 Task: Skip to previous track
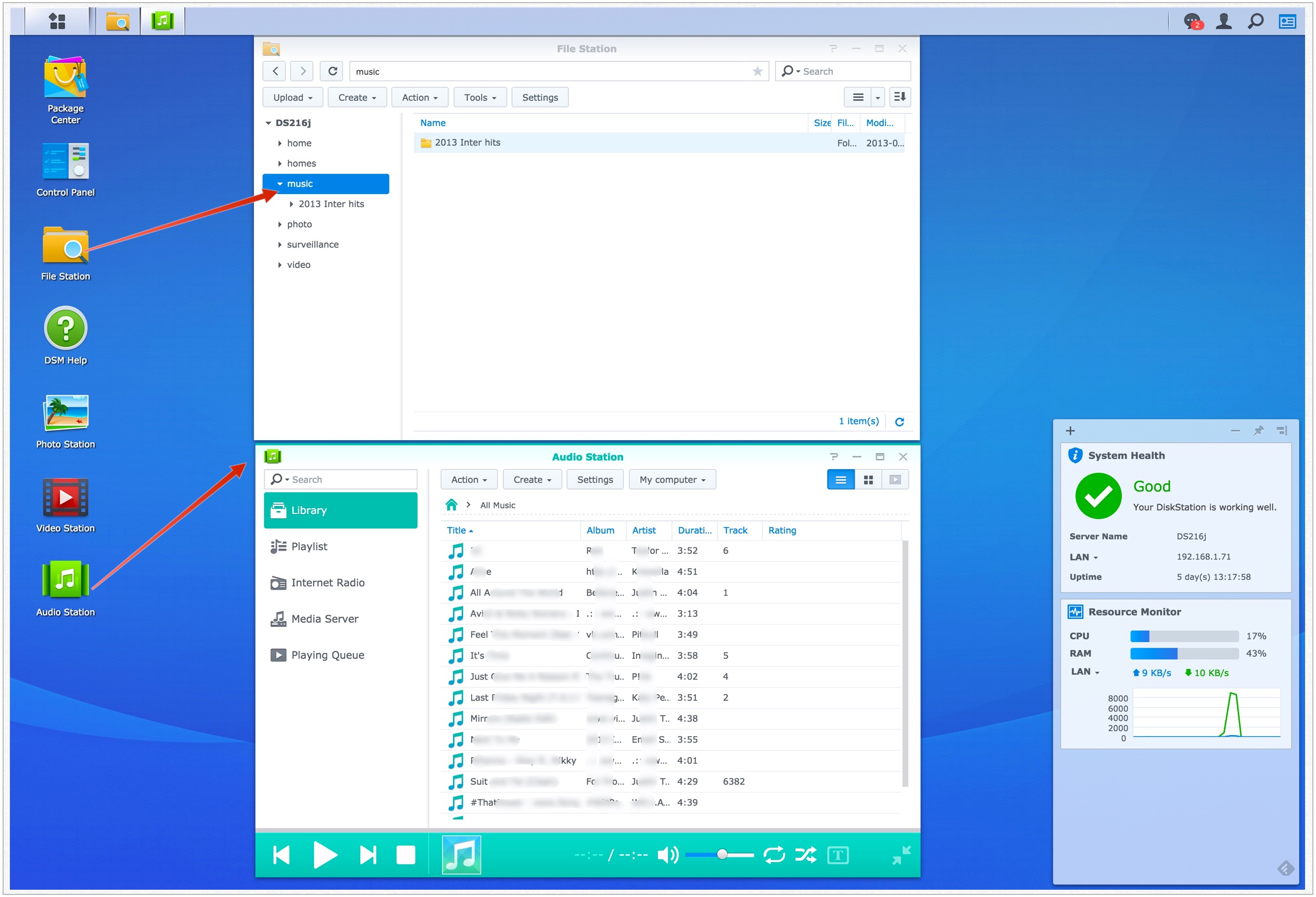pos(281,854)
